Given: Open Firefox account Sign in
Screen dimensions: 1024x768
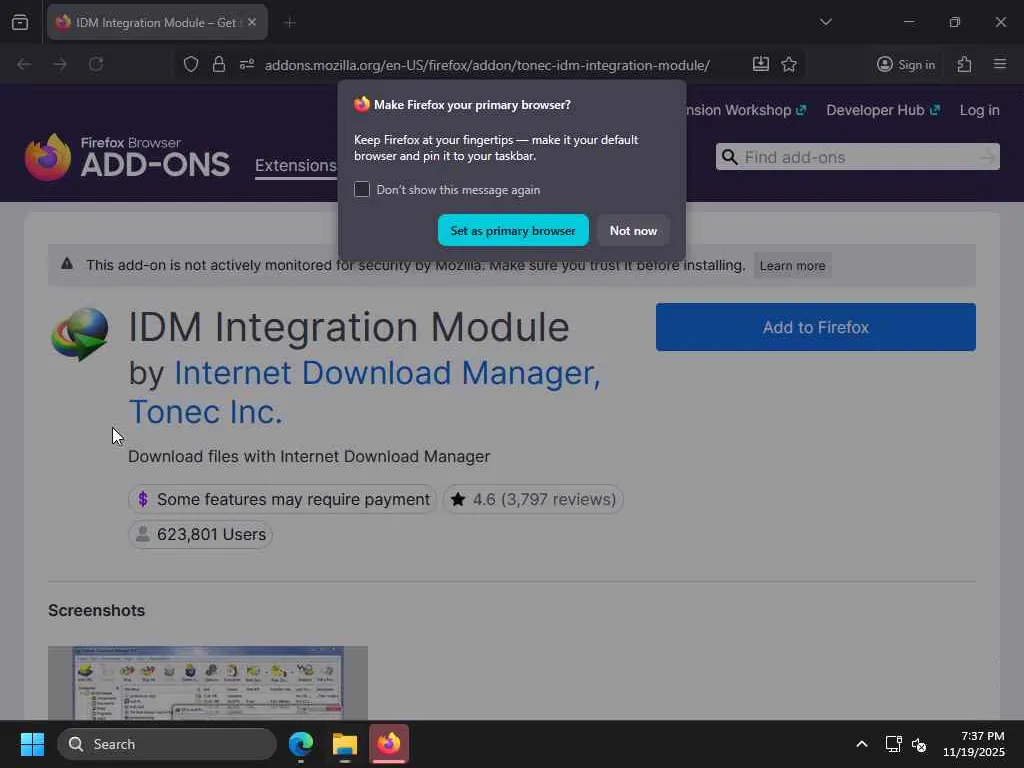Looking at the screenshot, I should tap(906, 65).
